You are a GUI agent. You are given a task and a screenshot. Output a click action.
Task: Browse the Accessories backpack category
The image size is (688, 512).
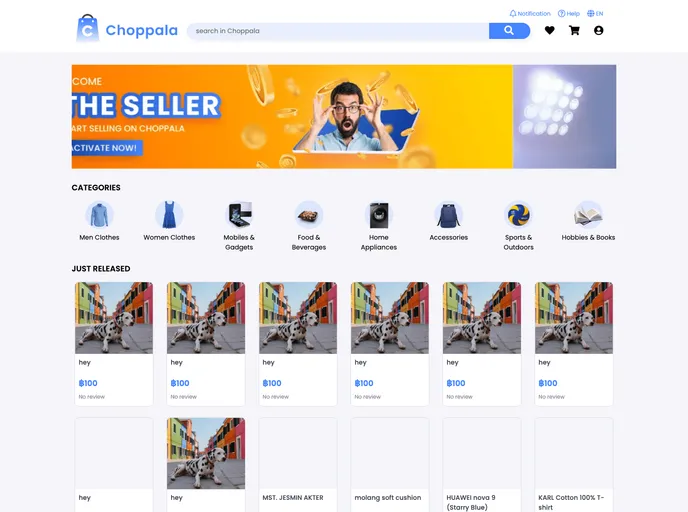[x=448, y=221]
